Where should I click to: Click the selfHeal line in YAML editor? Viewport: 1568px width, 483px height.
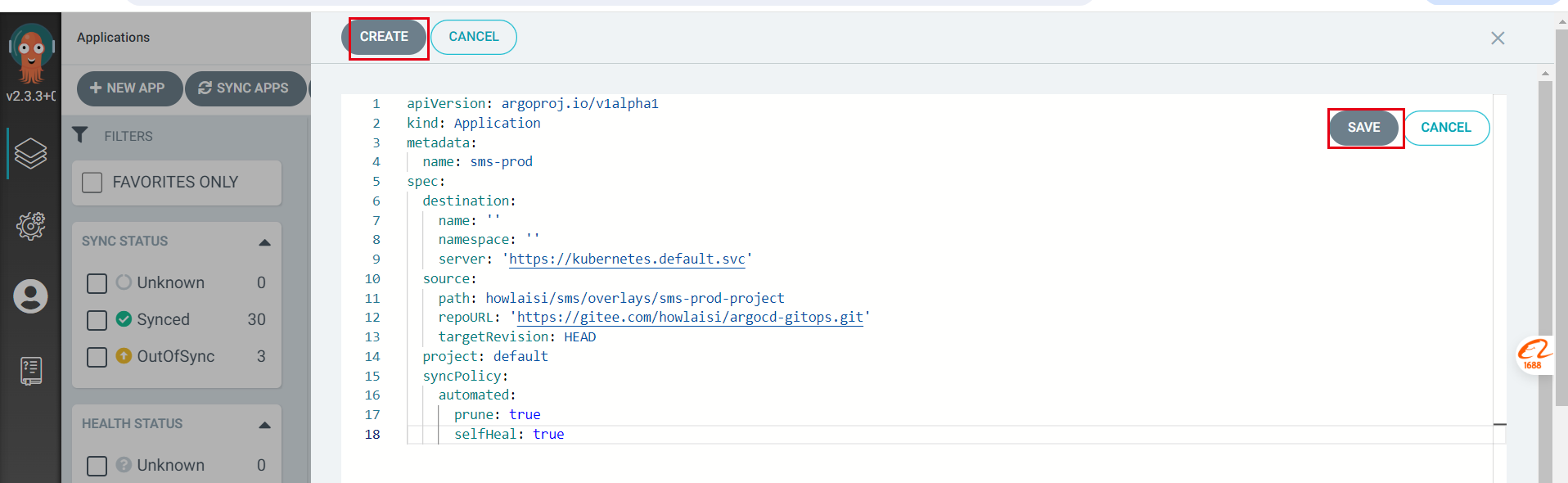point(508,435)
